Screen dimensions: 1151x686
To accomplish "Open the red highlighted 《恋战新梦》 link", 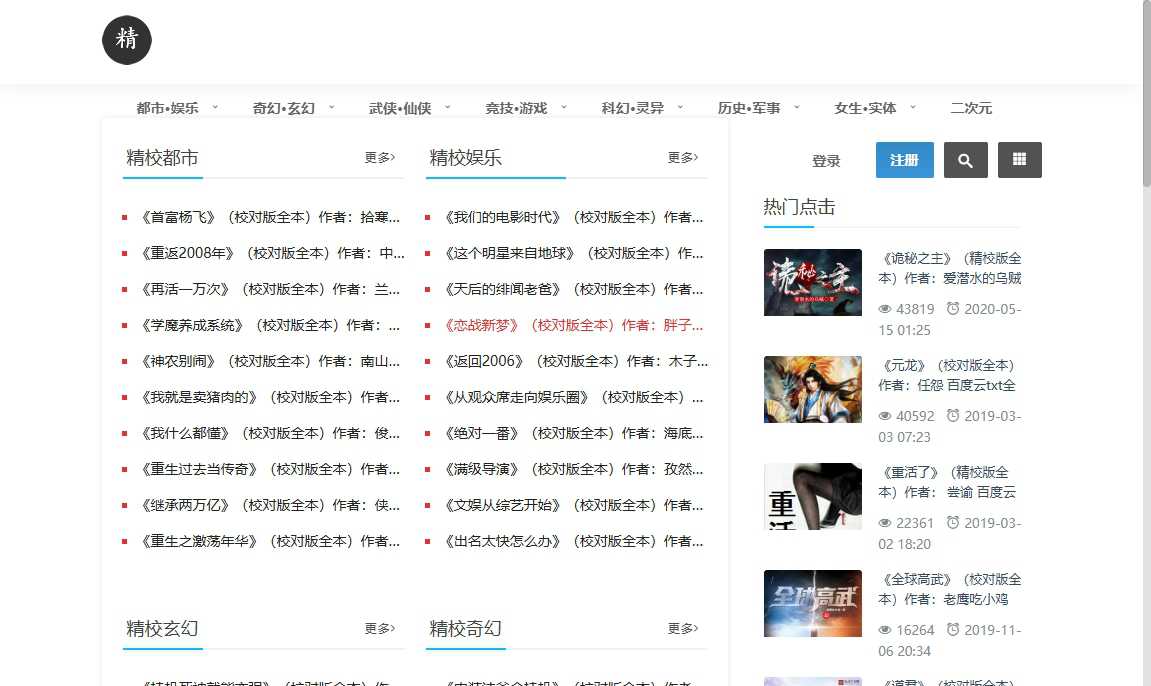I will click(573, 325).
